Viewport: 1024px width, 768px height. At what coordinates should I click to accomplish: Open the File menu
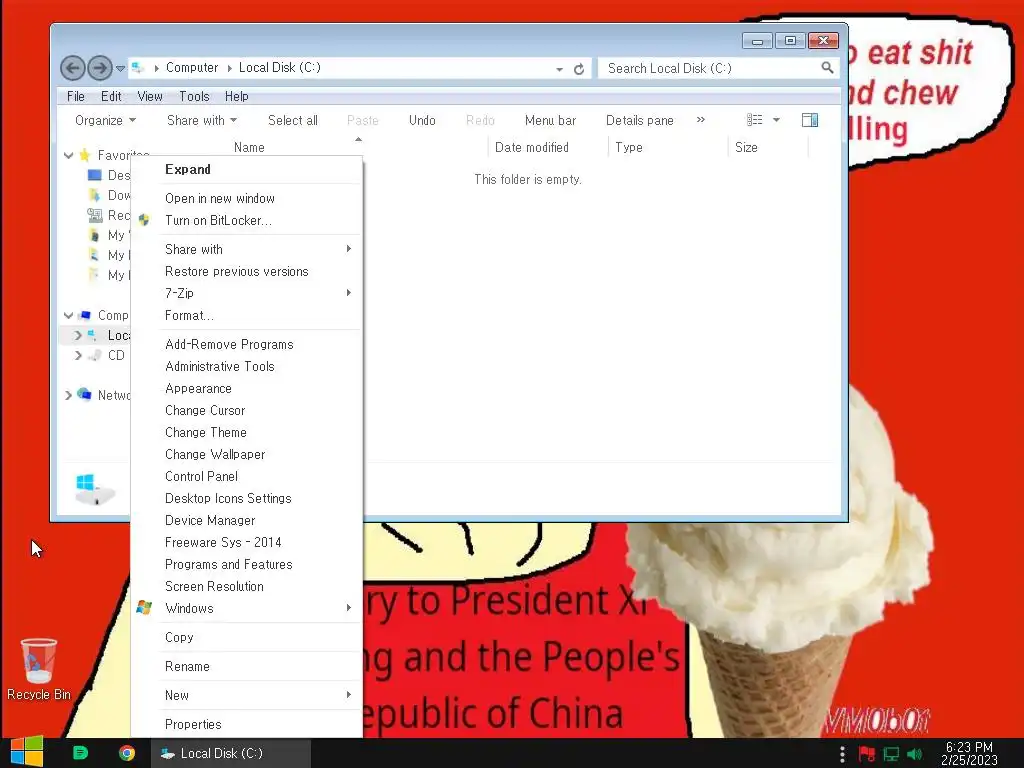tap(76, 96)
